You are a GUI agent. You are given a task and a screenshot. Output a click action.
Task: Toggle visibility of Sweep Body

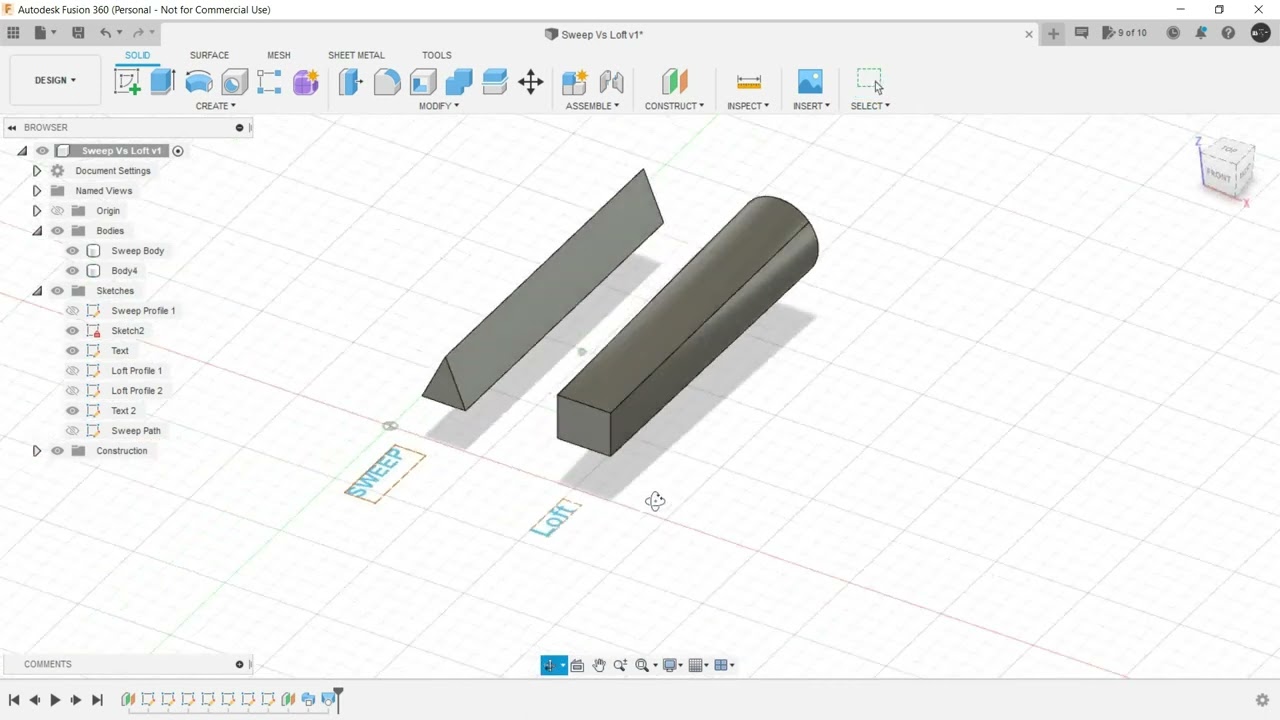pos(72,251)
